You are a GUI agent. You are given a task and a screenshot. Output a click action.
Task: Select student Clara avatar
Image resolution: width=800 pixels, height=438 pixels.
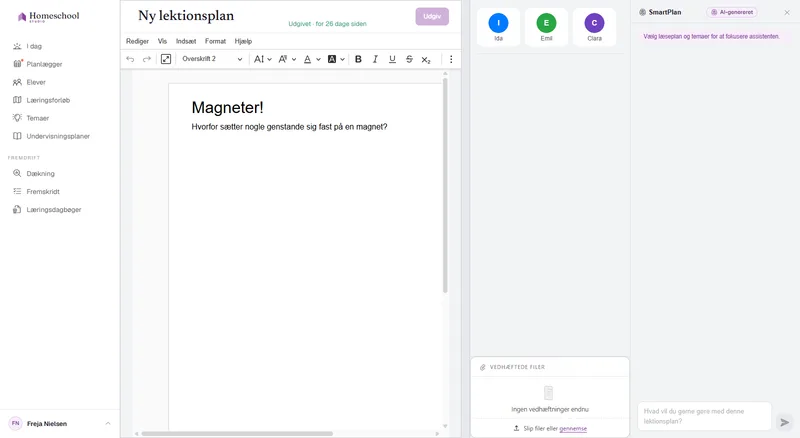tap(594, 23)
